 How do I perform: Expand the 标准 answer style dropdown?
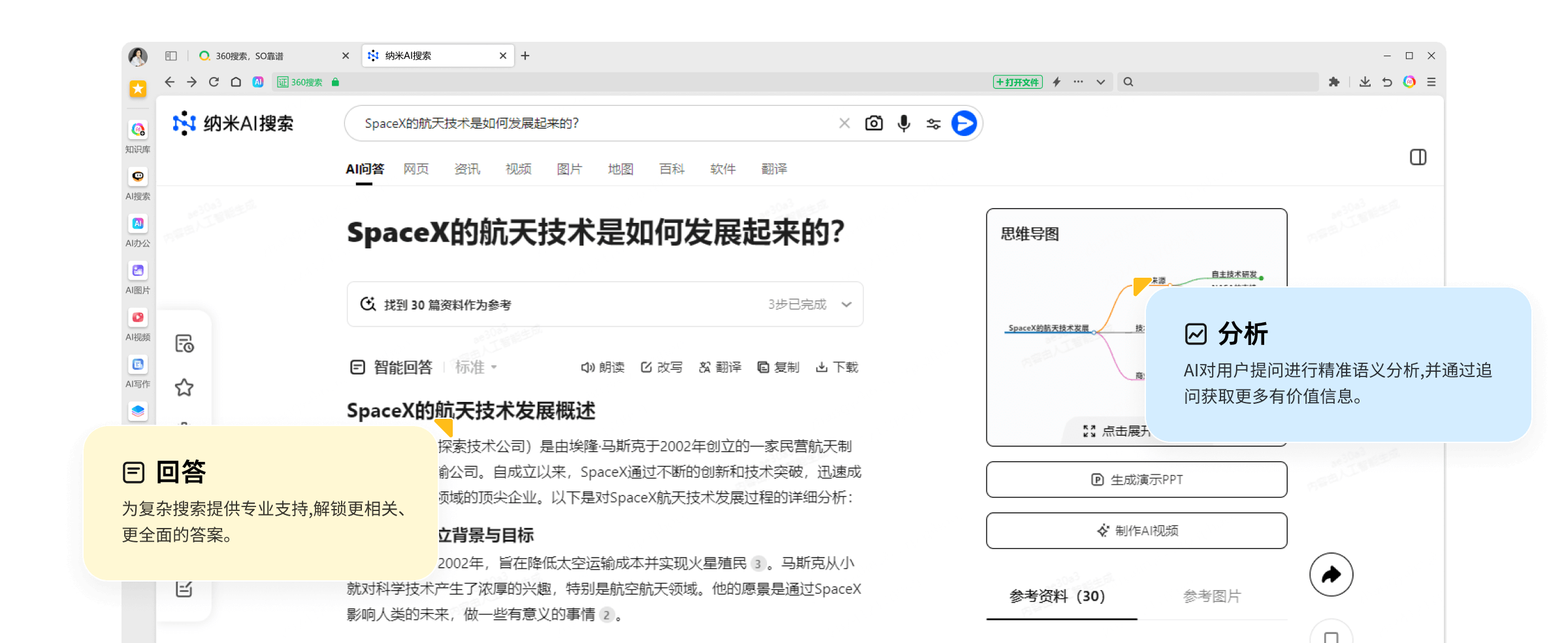(476, 367)
